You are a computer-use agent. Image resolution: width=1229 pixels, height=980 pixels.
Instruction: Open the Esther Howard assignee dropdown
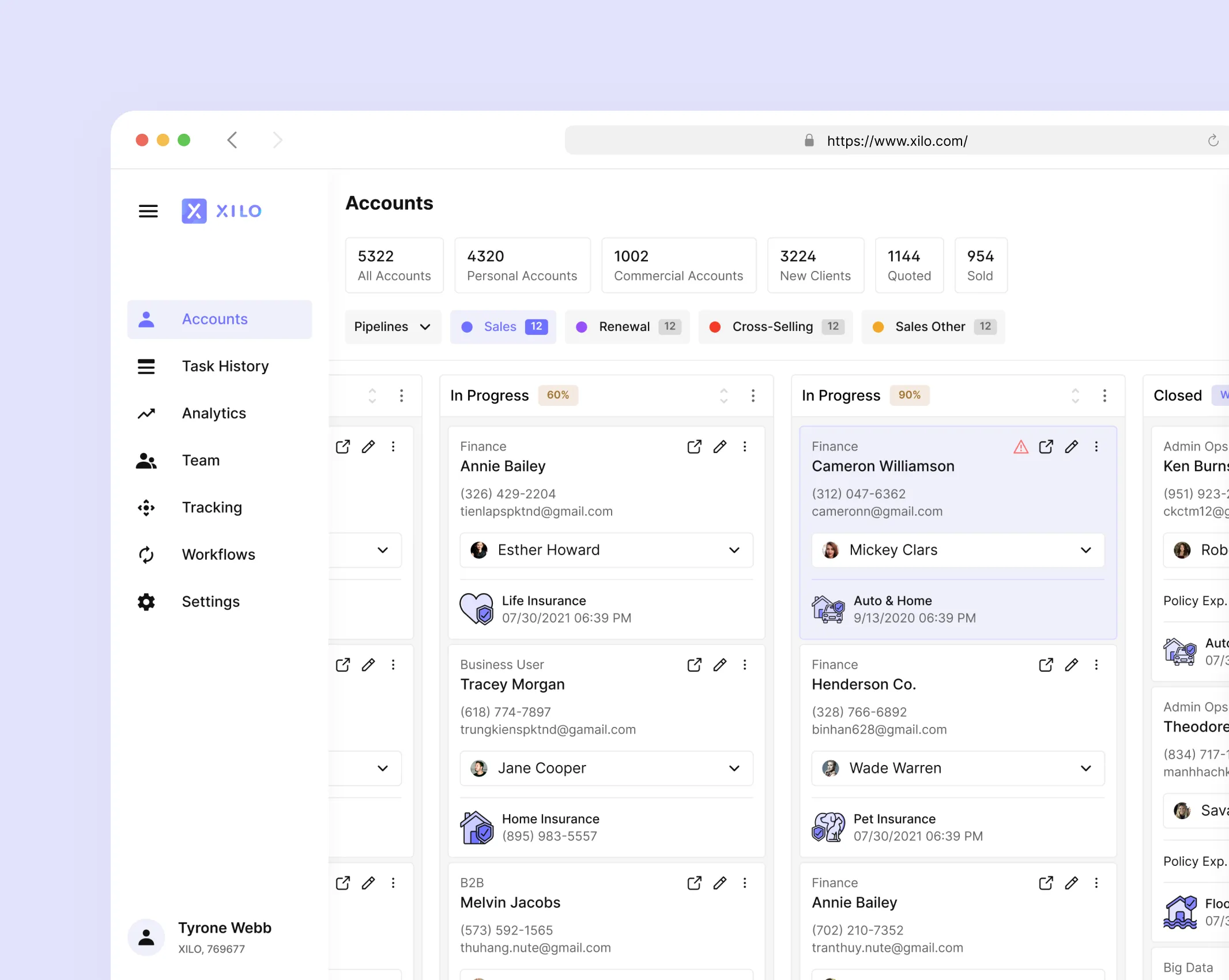tap(606, 550)
